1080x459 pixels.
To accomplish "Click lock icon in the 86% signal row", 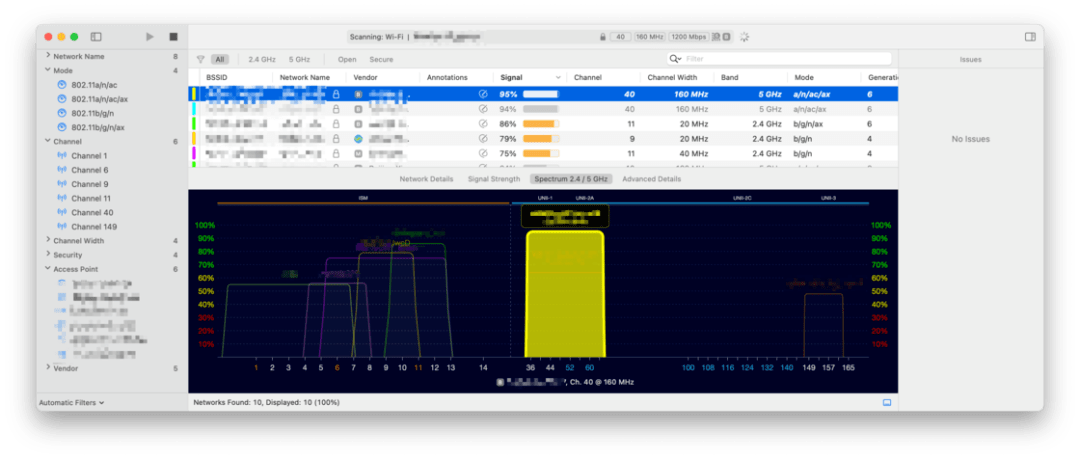I will pyautogui.click(x=336, y=124).
